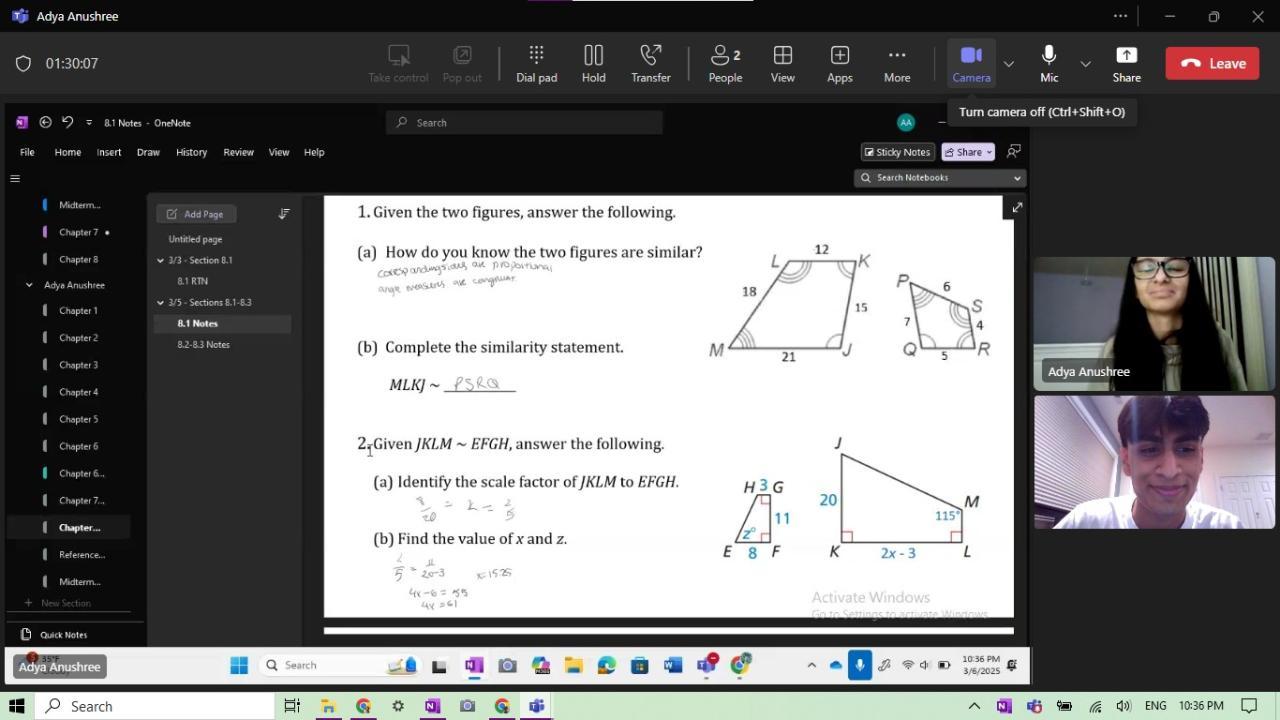This screenshot has height=720, width=1280.
Task: Open the Apps panel in Teams
Action: [840, 63]
